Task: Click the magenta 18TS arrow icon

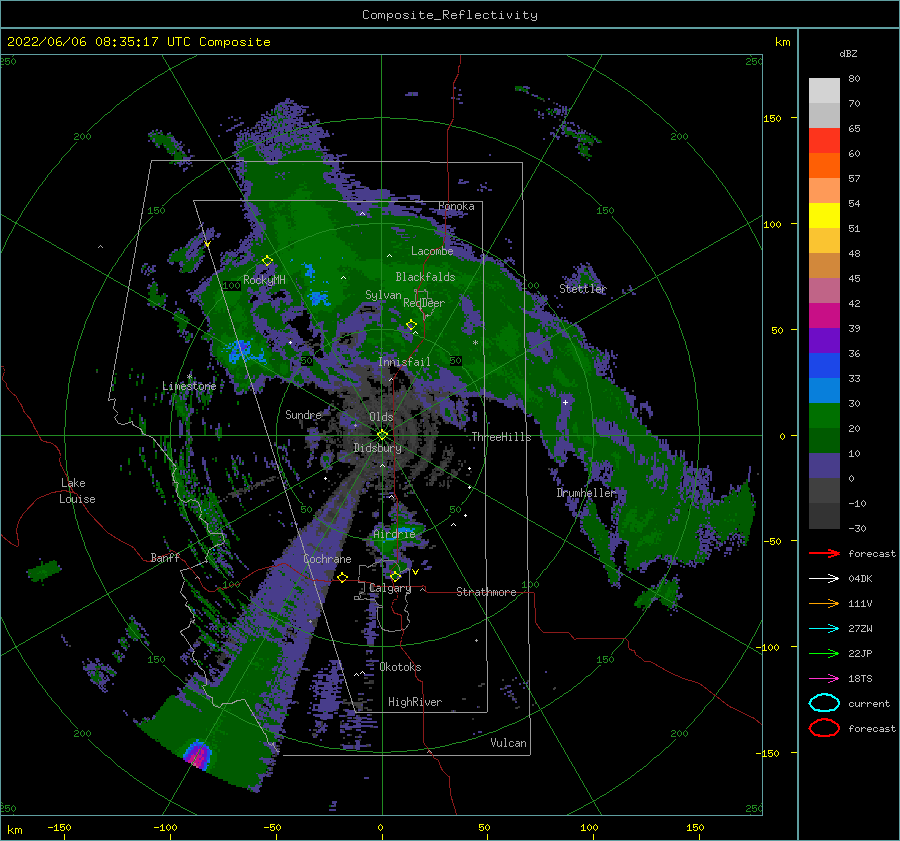Action: (824, 679)
